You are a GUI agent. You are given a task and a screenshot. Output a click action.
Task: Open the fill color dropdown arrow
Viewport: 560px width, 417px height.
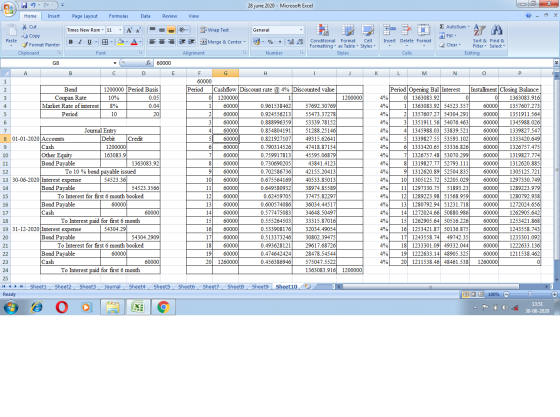click(126, 42)
